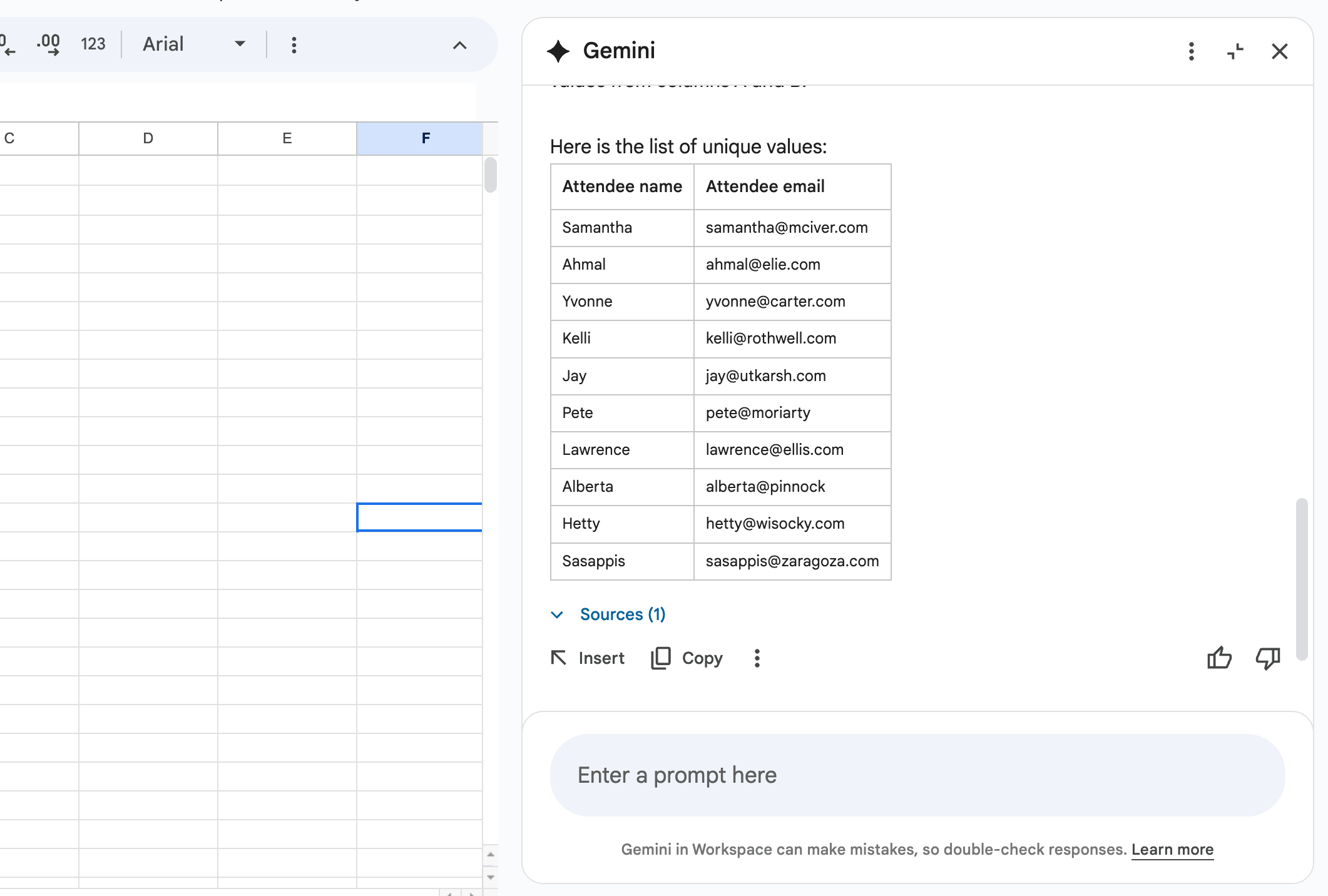The height and width of the screenshot is (896, 1328).
Task: Collapse the toolbar with the up chevron
Action: pyautogui.click(x=459, y=45)
